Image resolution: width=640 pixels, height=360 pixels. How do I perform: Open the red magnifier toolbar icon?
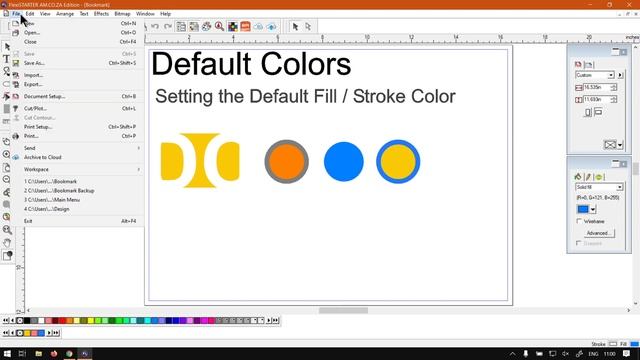[219, 27]
